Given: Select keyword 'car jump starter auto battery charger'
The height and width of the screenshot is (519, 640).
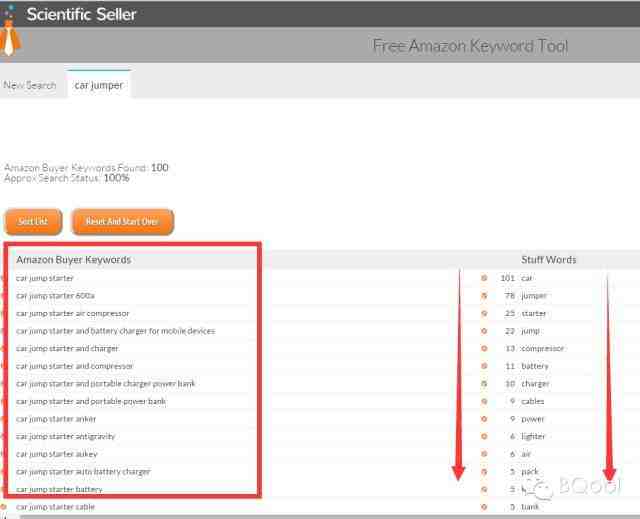Looking at the screenshot, I should 83,472.
